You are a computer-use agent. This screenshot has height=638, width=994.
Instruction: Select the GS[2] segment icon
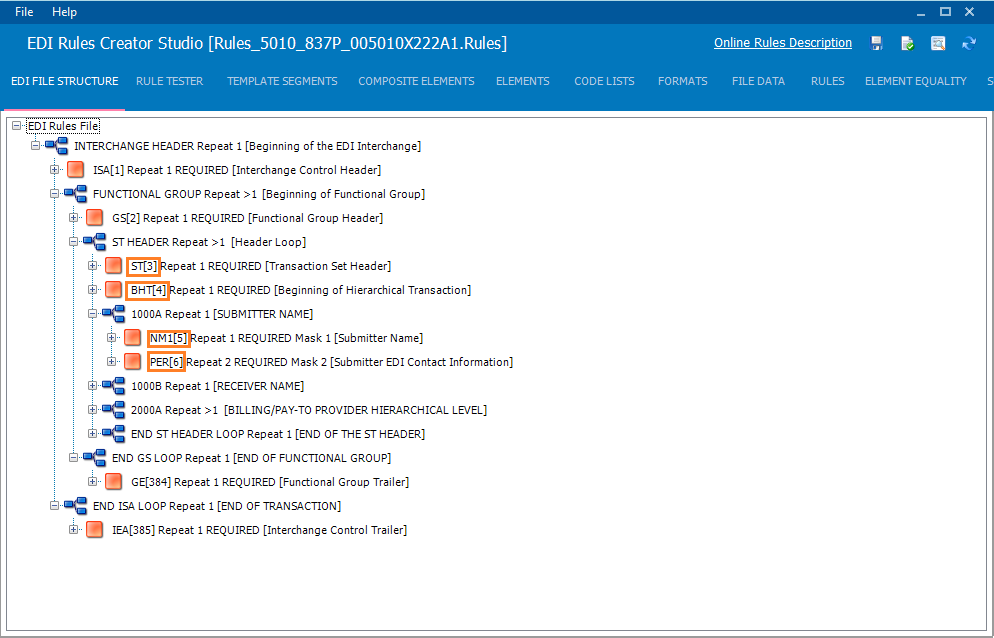tap(94, 218)
